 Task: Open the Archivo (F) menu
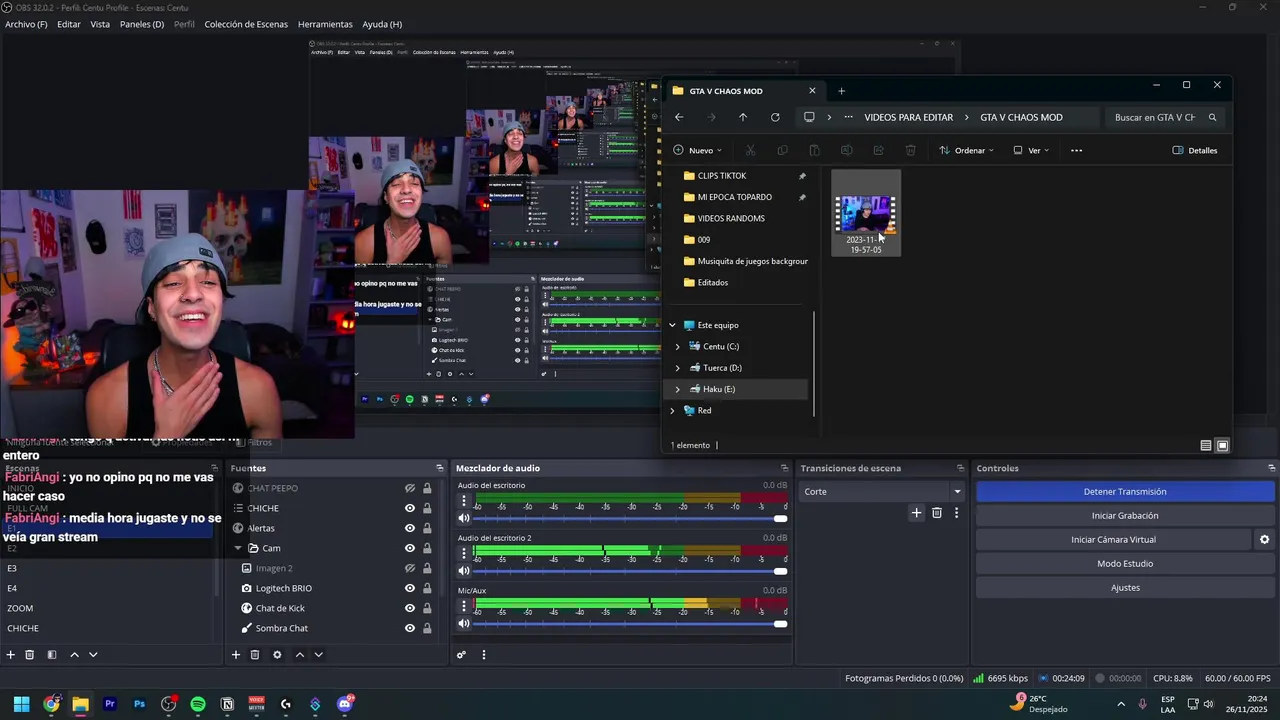coord(26,24)
